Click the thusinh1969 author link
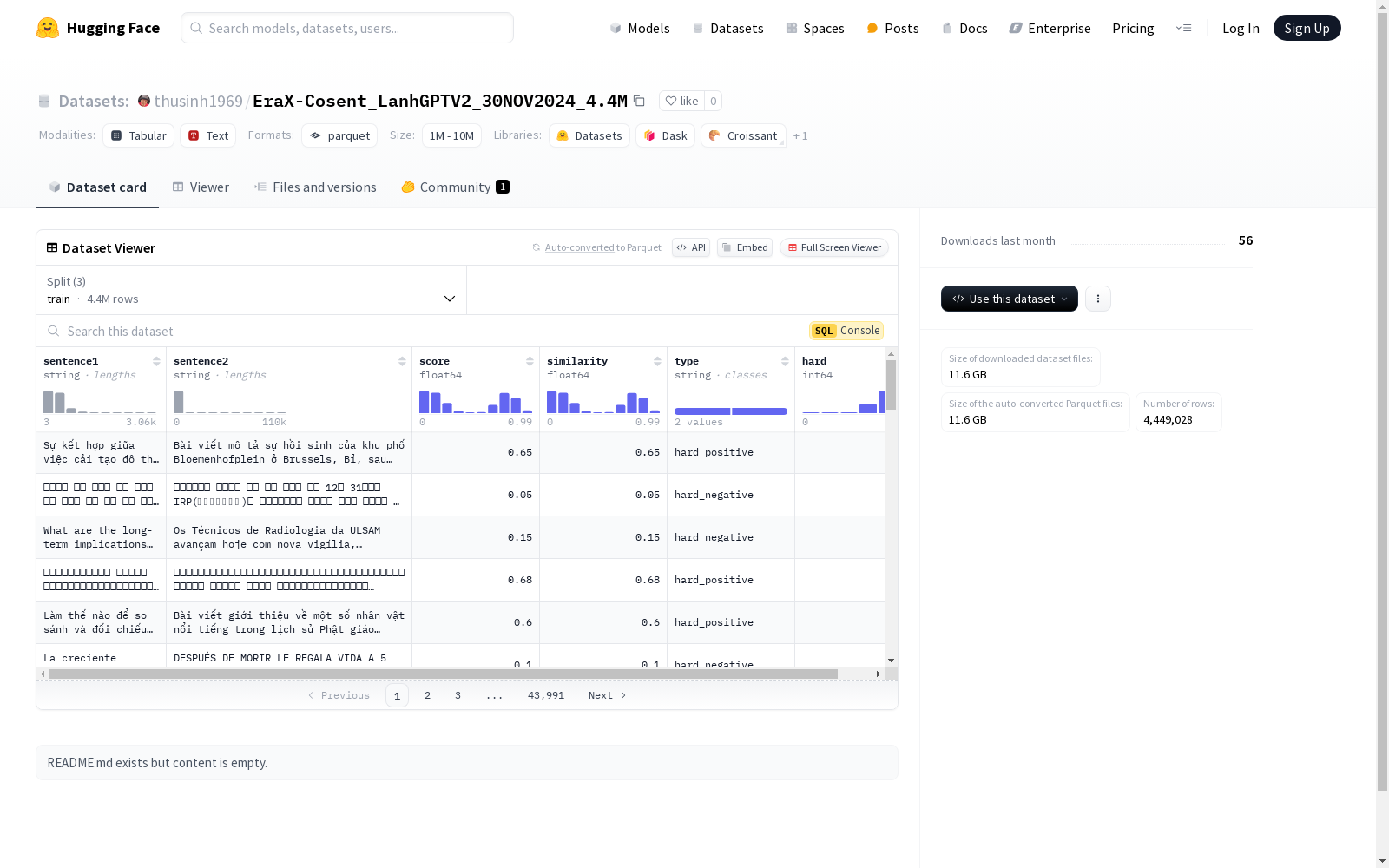The height and width of the screenshot is (868, 1389). coord(198,101)
